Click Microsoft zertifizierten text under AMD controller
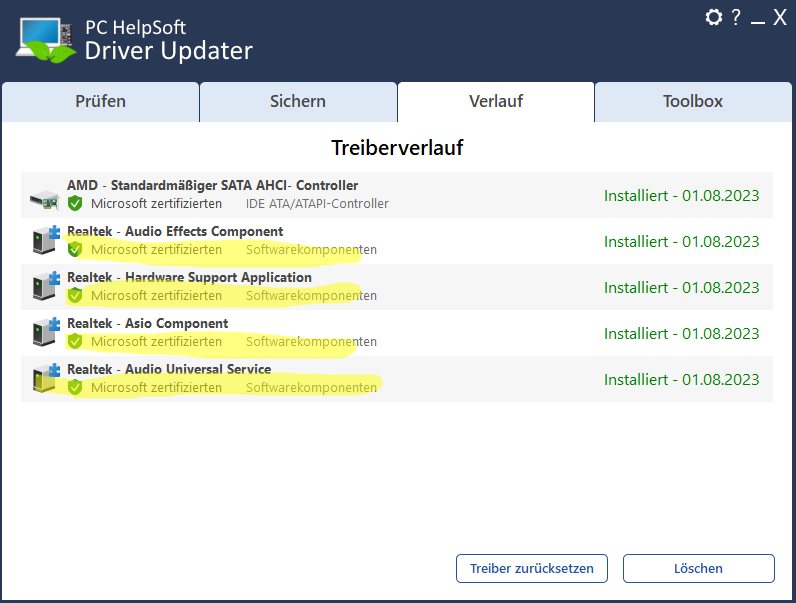796x603 pixels. click(156, 204)
